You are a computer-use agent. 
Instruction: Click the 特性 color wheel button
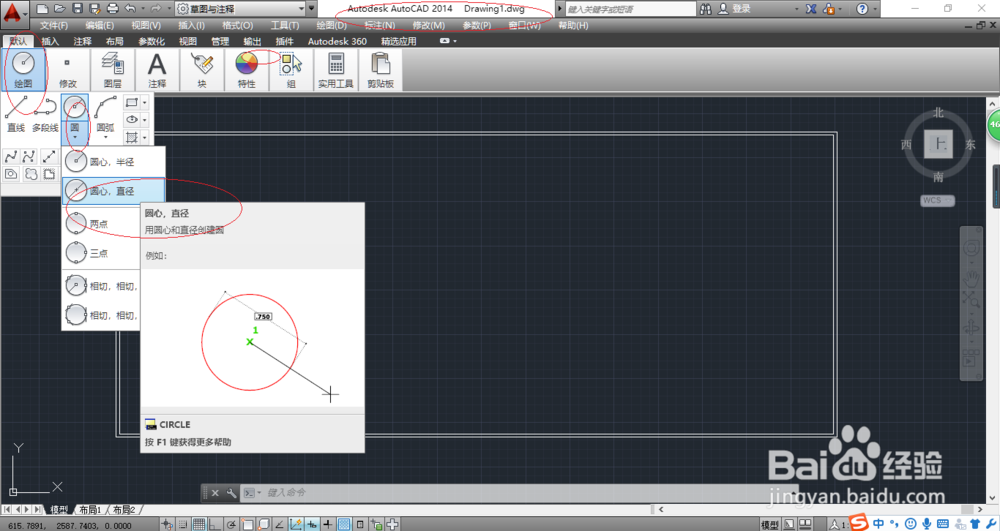click(246, 69)
